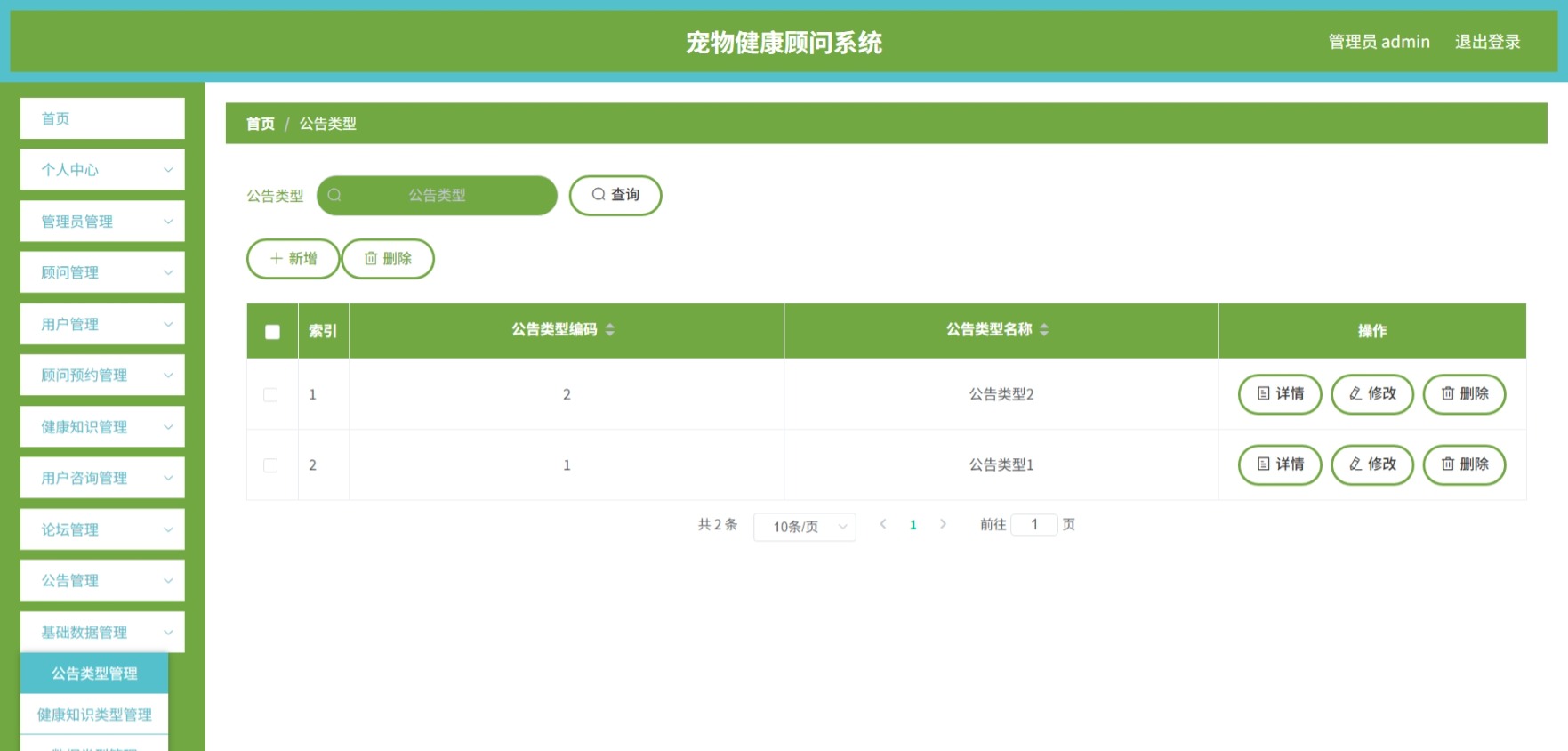
Task: Click the 新增 add button
Action: pyautogui.click(x=293, y=259)
